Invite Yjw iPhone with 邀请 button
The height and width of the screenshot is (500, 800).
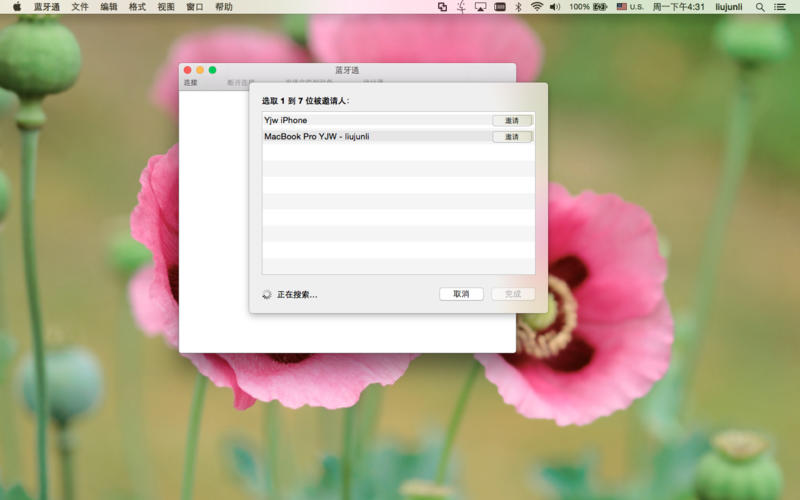(x=511, y=120)
